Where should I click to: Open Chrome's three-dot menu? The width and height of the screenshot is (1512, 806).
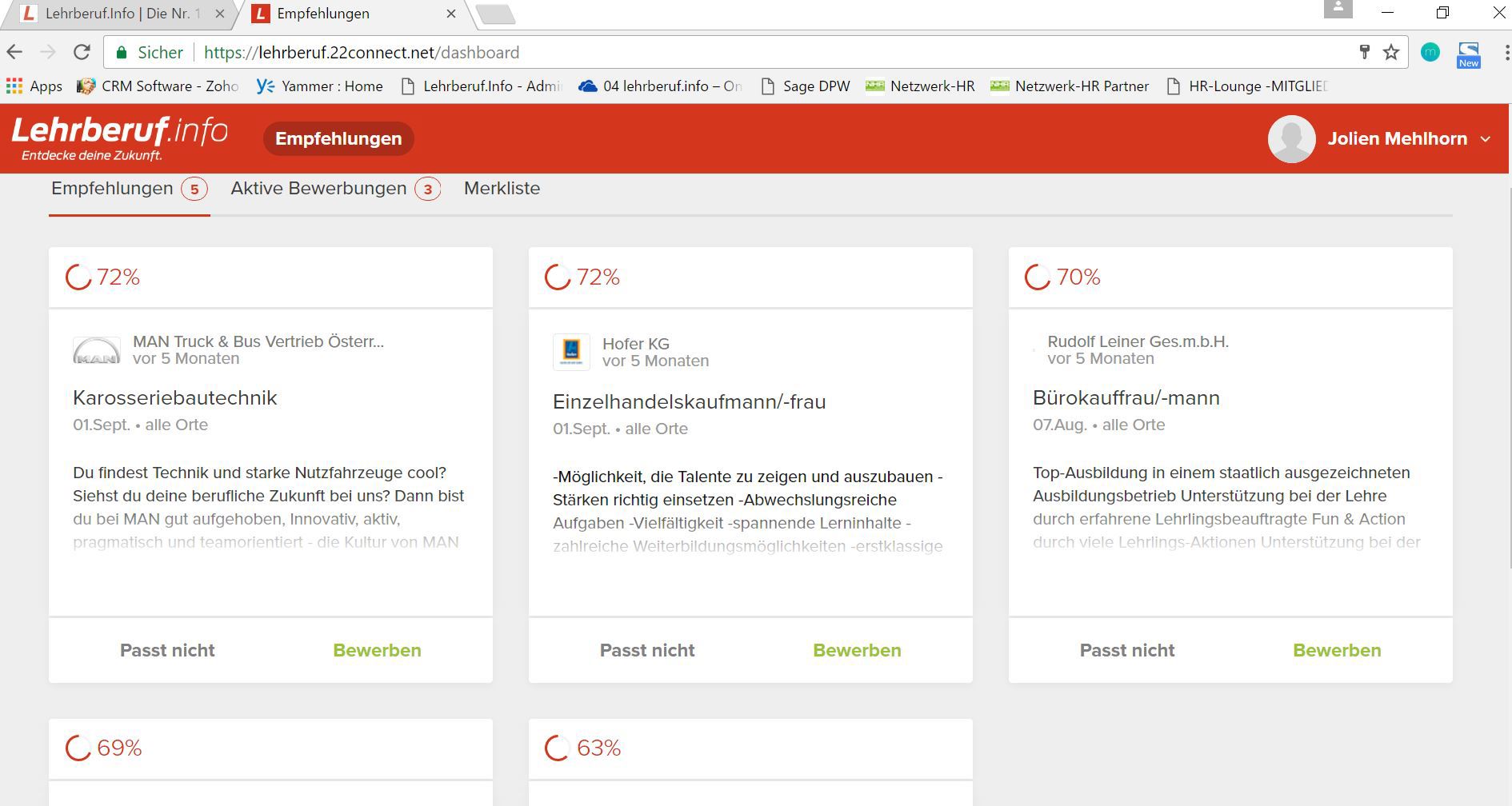(1506, 53)
